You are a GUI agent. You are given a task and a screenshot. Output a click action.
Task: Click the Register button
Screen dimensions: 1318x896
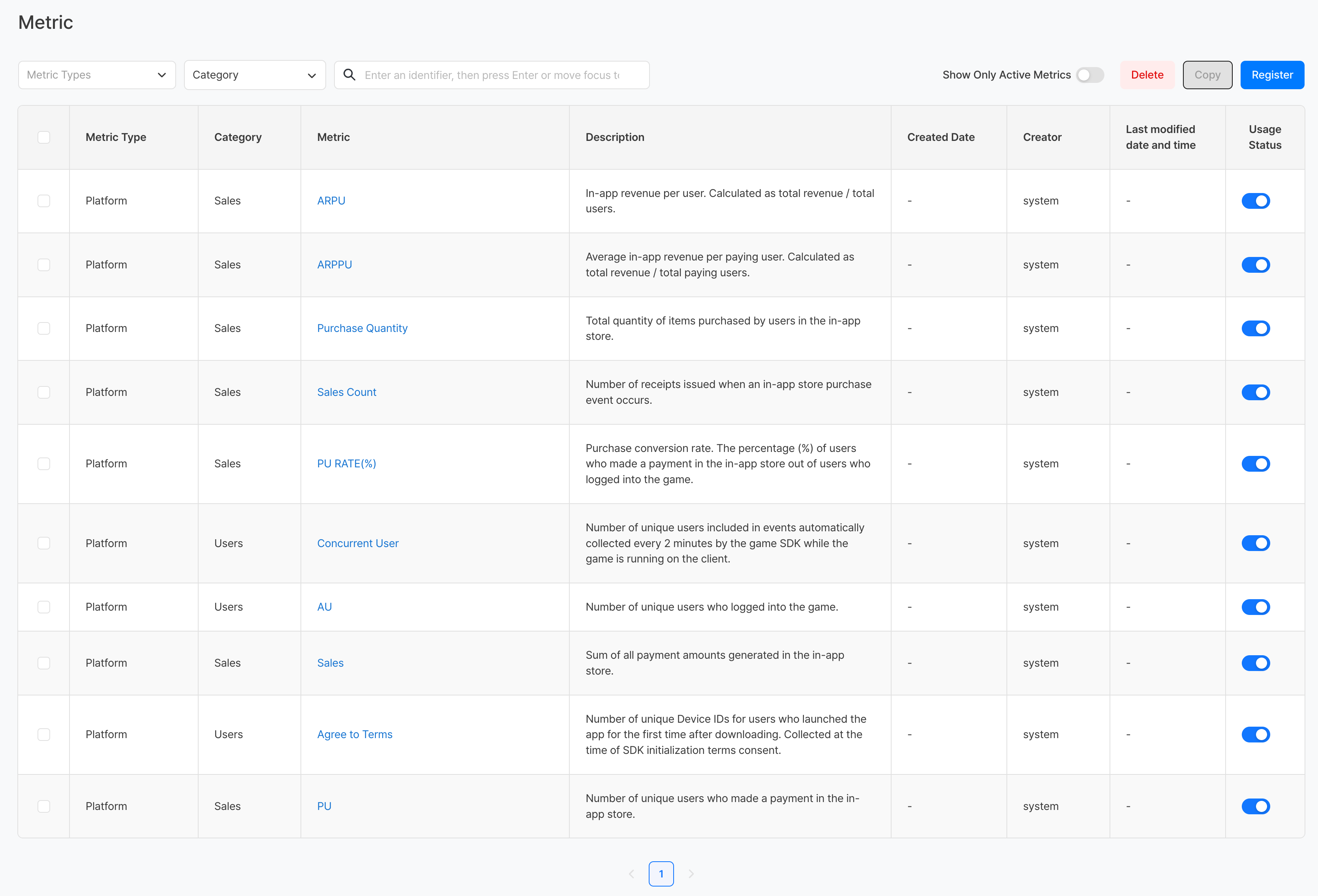tap(1271, 75)
